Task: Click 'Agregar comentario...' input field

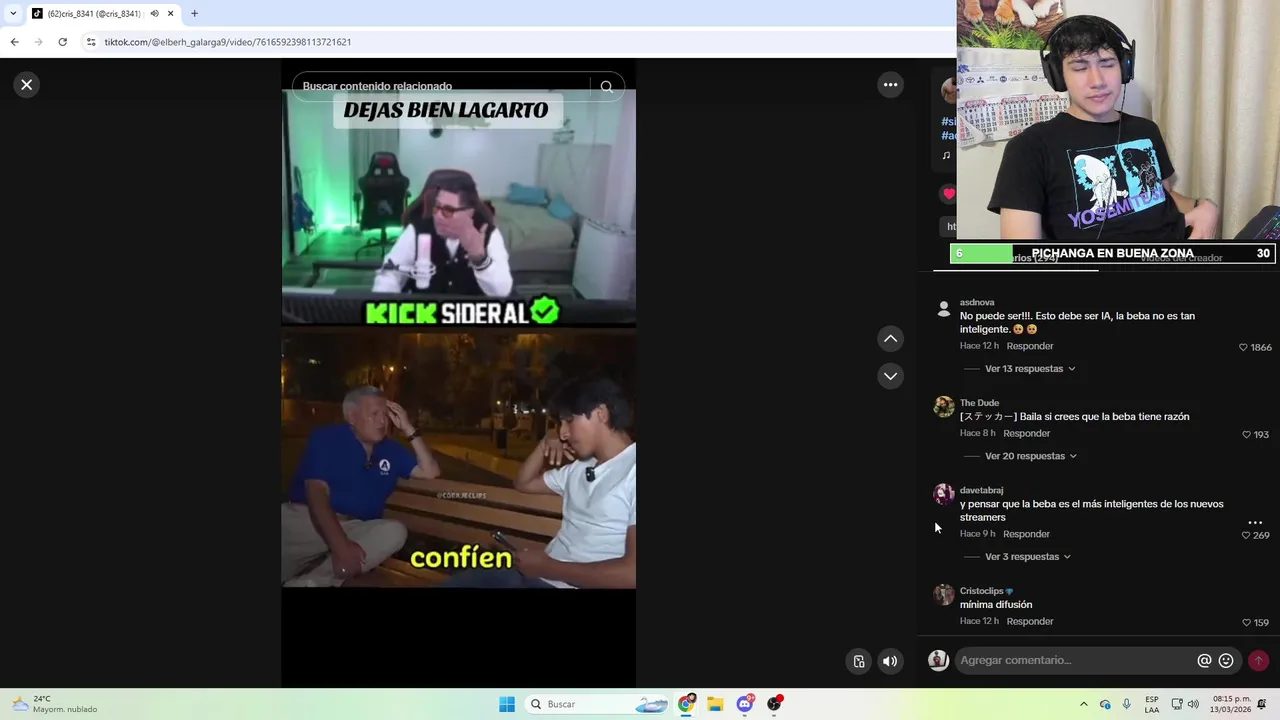Action: coord(1075,660)
